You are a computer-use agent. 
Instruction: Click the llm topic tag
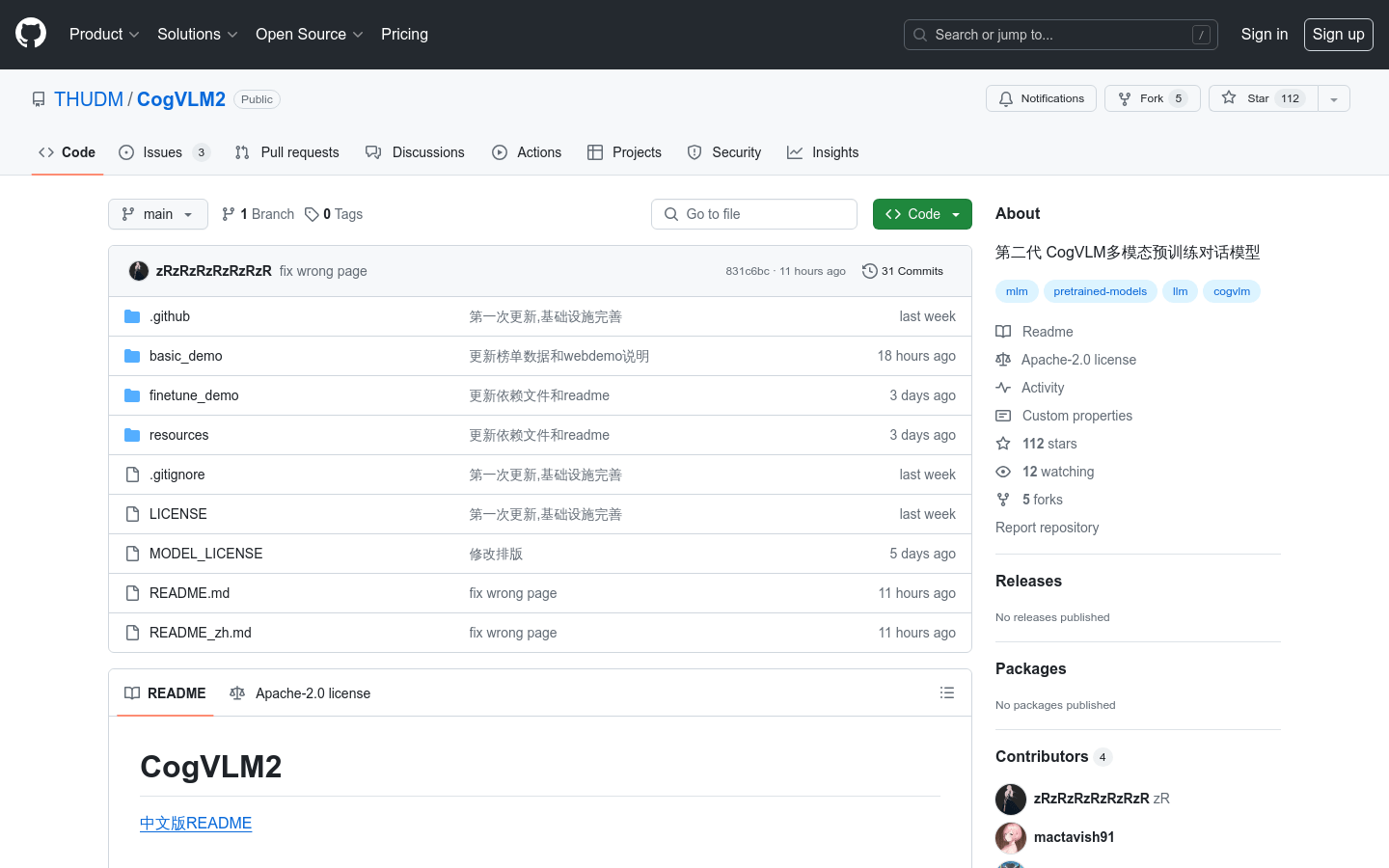[x=1181, y=291]
